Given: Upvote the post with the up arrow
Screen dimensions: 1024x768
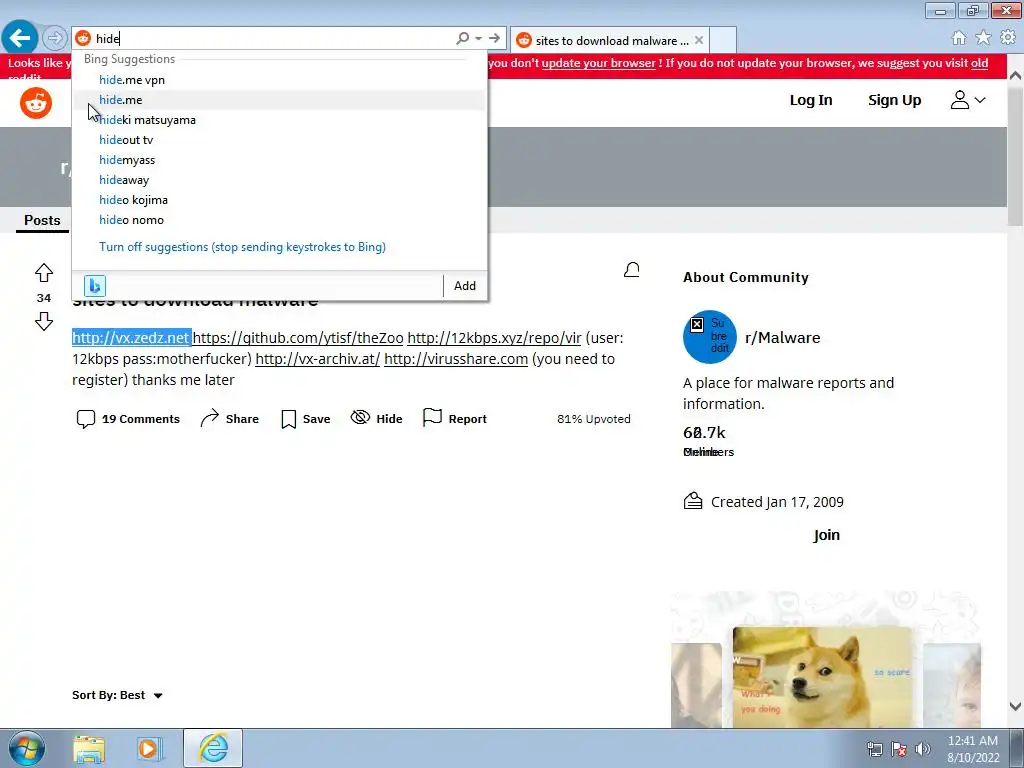Looking at the screenshot, I should pyautogui.click(x=44, y=272).
